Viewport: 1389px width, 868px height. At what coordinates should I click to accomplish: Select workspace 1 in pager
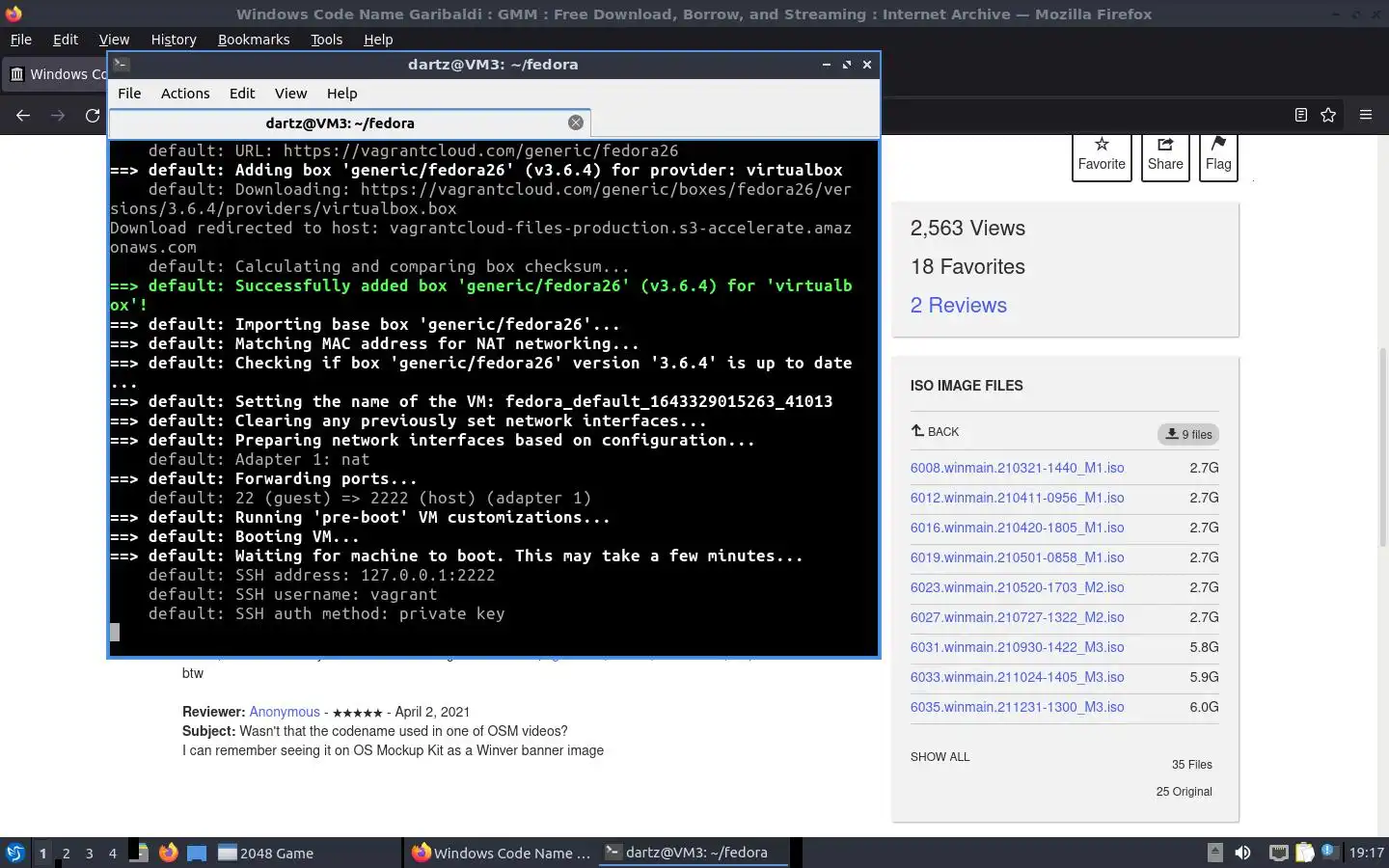(42, 853)
